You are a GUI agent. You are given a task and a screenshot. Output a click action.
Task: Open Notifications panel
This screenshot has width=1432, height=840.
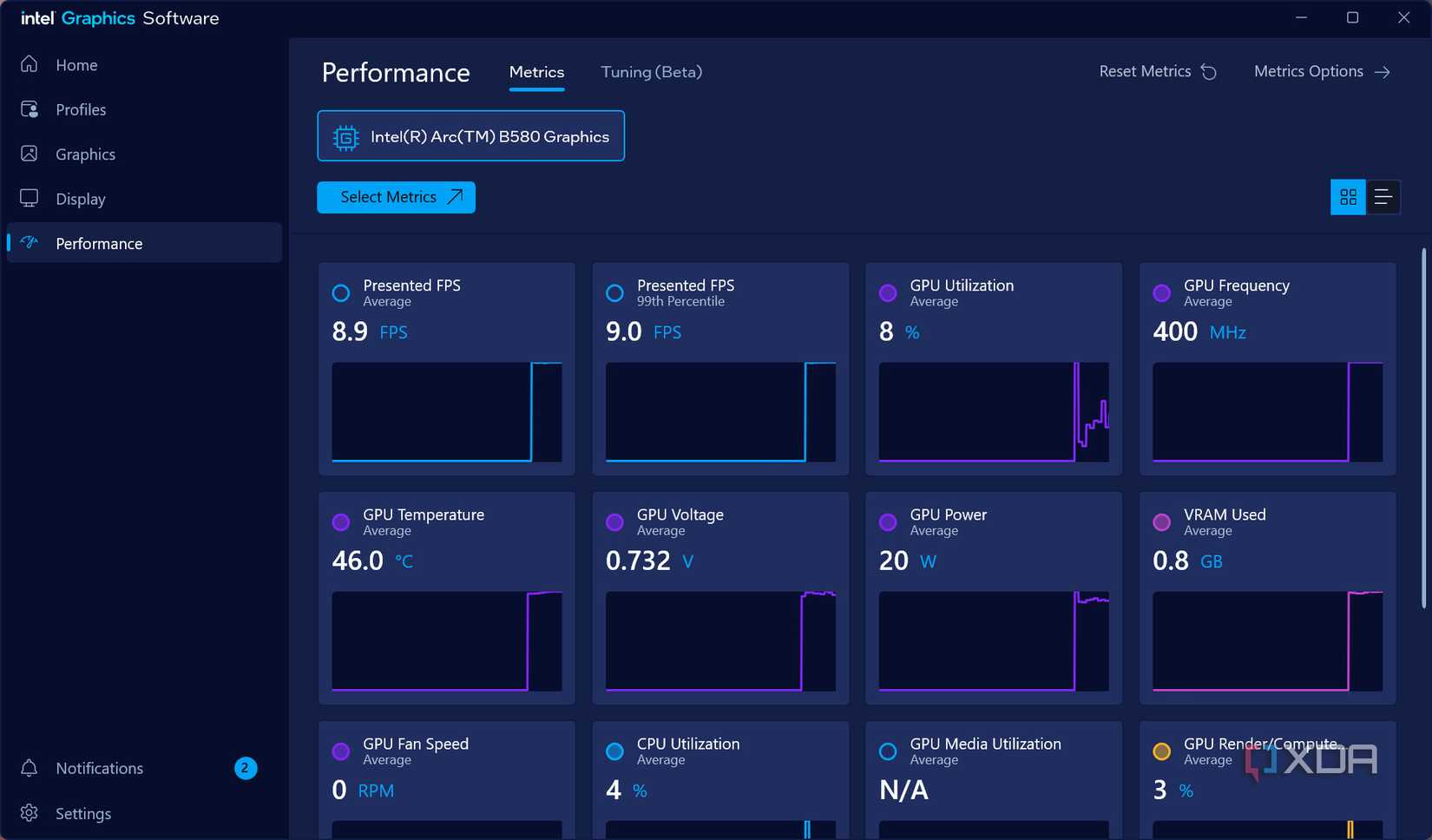(x=99, y=768)
